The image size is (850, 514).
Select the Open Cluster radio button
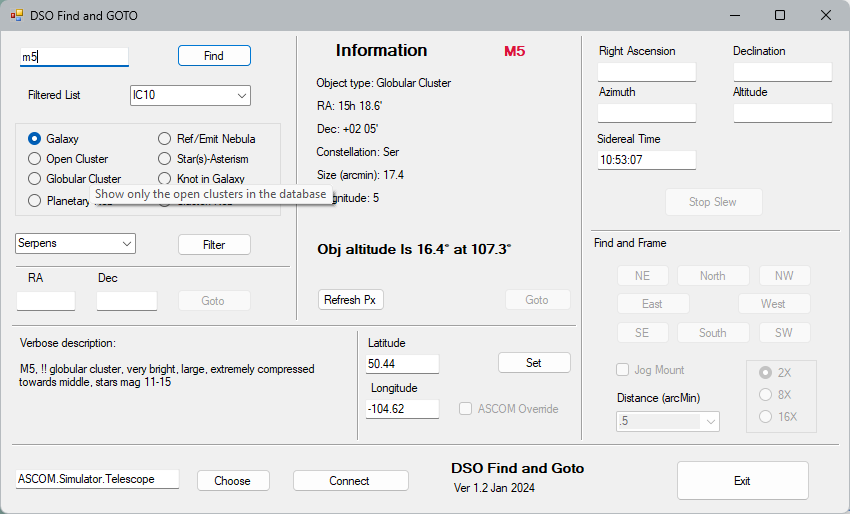[x=34, y=159]
